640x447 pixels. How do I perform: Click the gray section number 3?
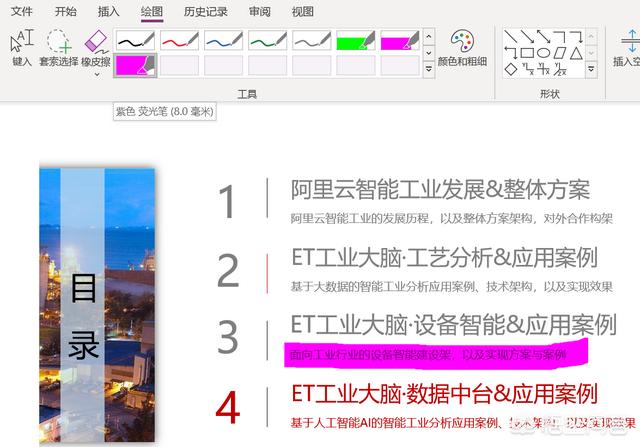coord(227,336)
